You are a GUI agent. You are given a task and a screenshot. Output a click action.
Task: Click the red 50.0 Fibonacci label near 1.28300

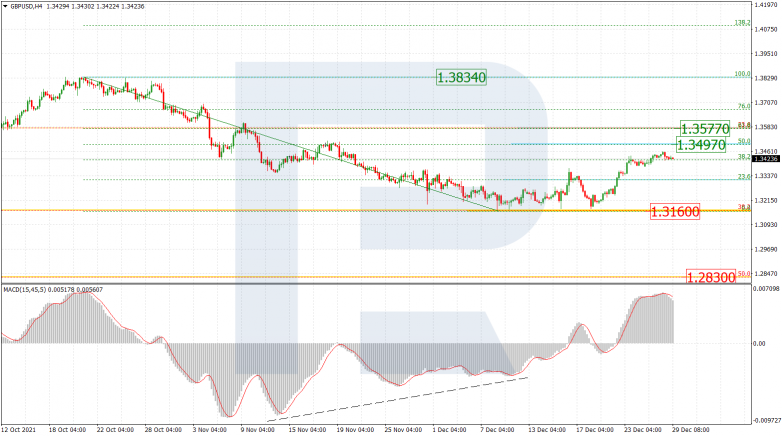click(x=744, y=273)
